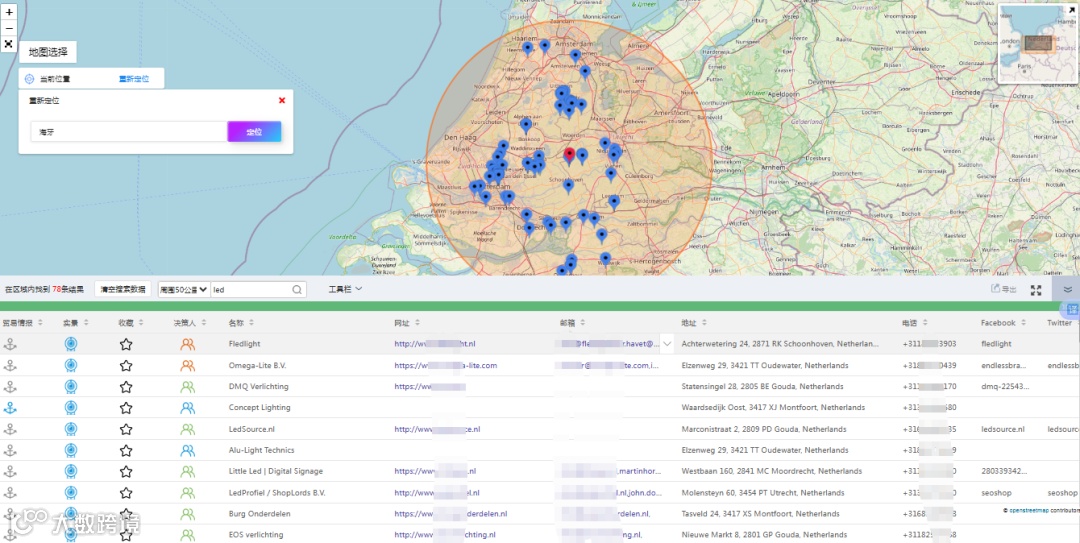
Task: Toggle favorite star for Alu-Light Technics
Action: point(126,450)
